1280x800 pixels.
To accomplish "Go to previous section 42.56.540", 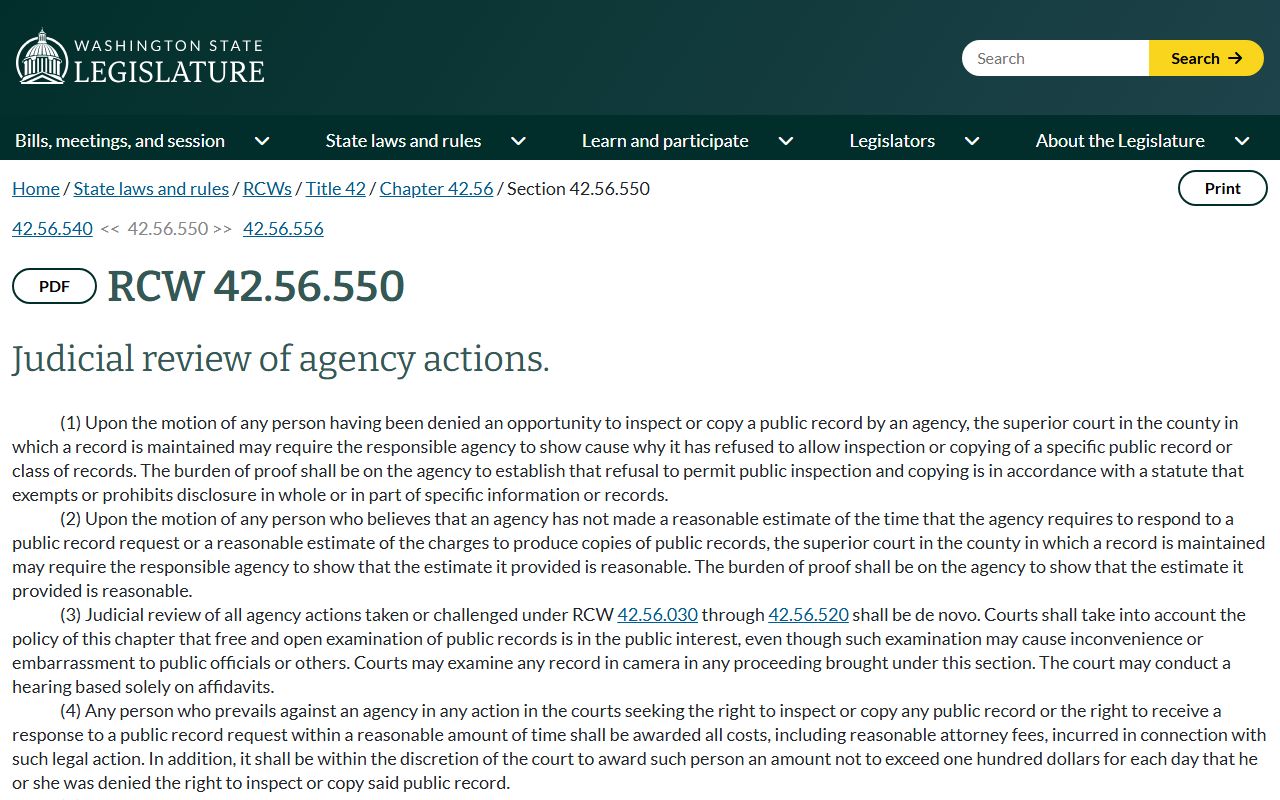I will 52,228.
